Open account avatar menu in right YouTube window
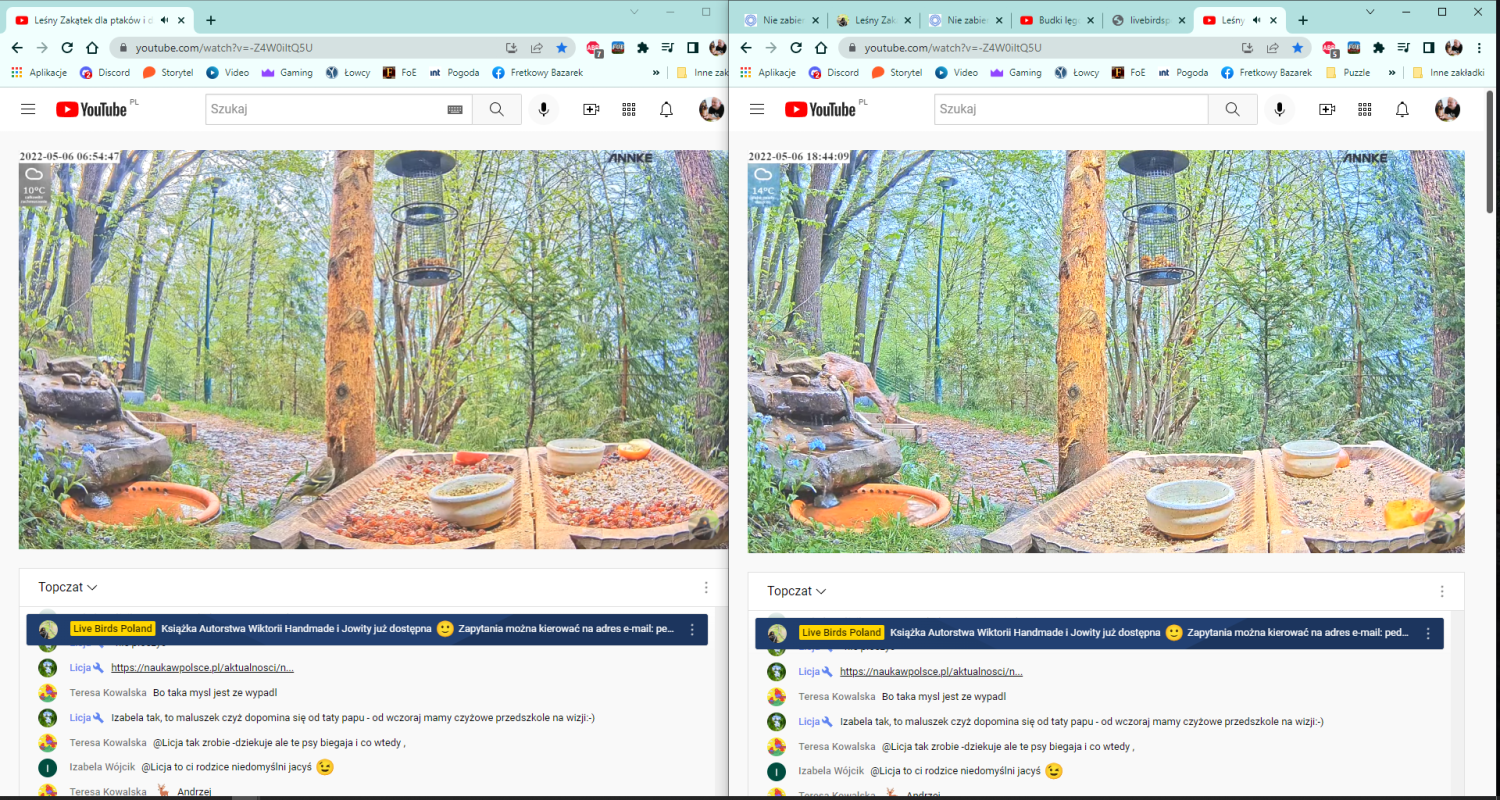The height and width of the screenshot is (800, 1500). coord(1447,109)
